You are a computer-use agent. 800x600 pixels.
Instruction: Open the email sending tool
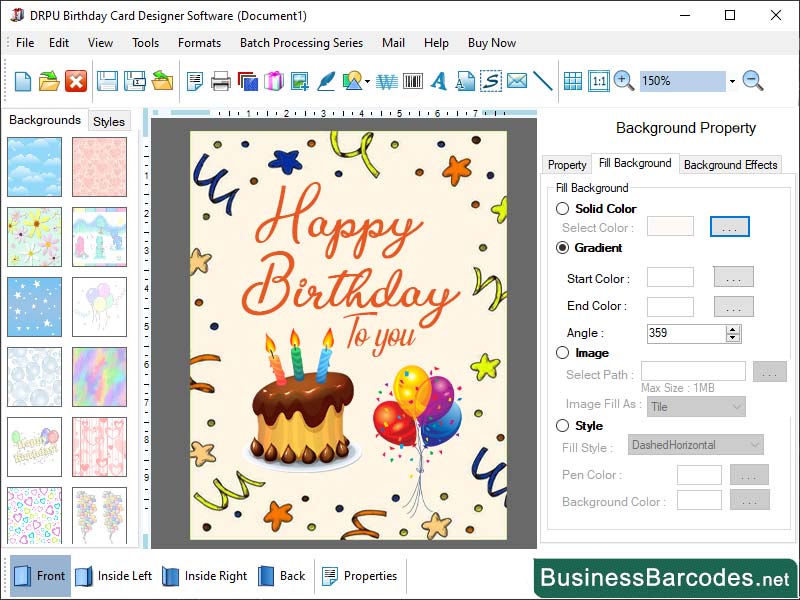click(x=519, y=83)
